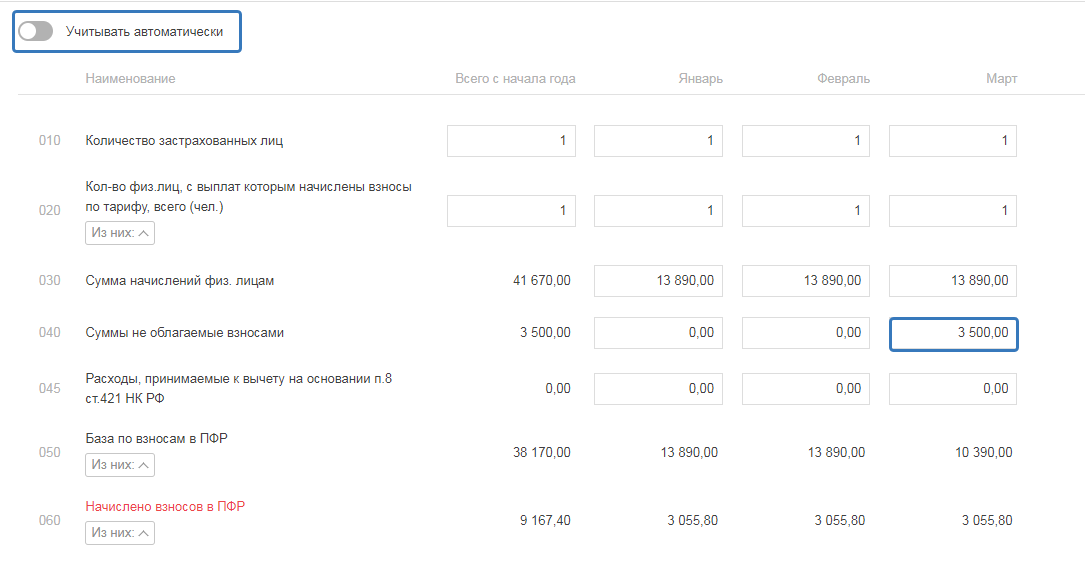Click March deductible expenses field, row 045
This screenshot has height=578, width=1085.
point(952,389)
